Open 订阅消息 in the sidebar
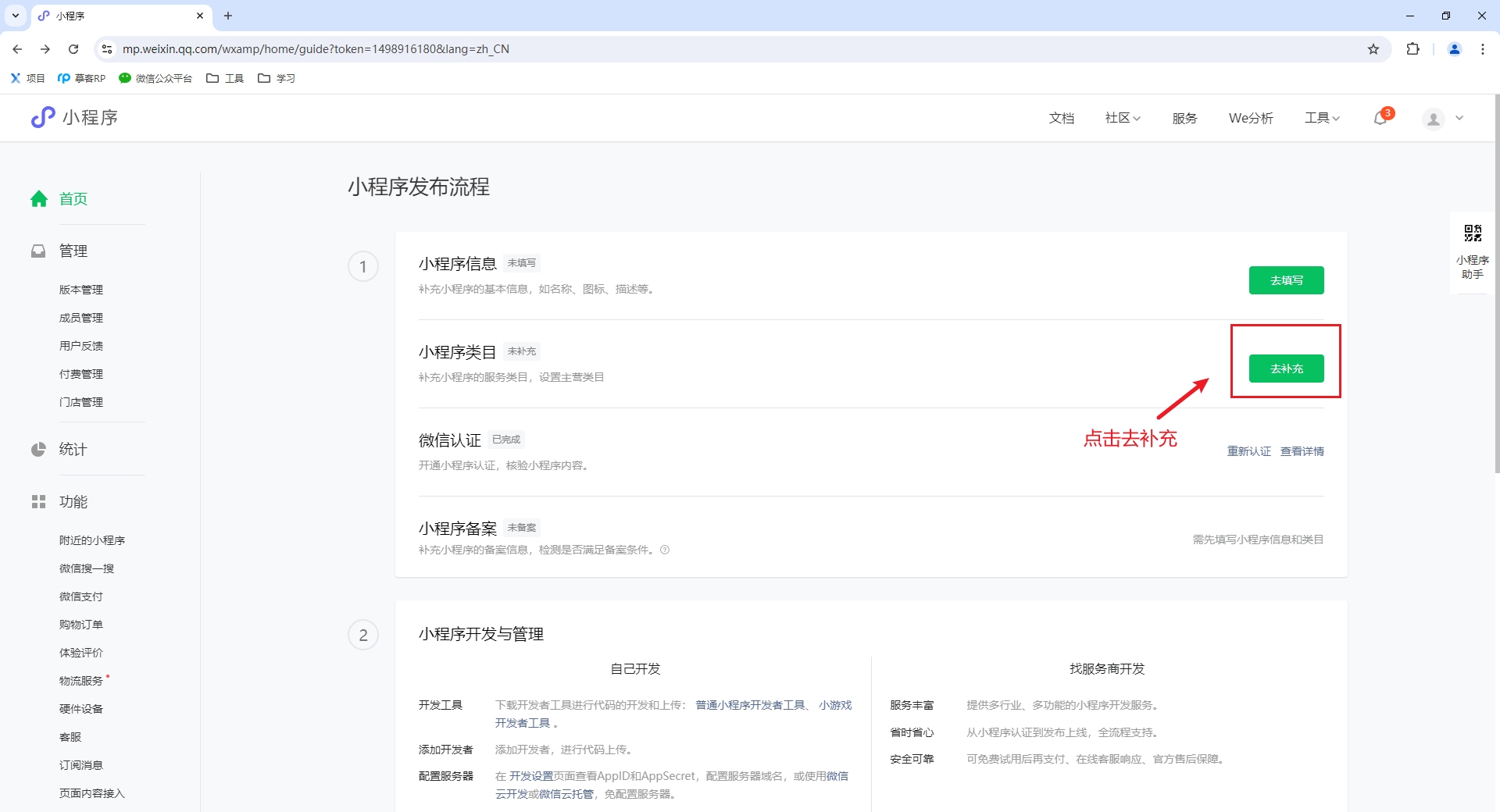Viewport: 1500px width, 812px height. pyautogui.click(x=81, y=765)
